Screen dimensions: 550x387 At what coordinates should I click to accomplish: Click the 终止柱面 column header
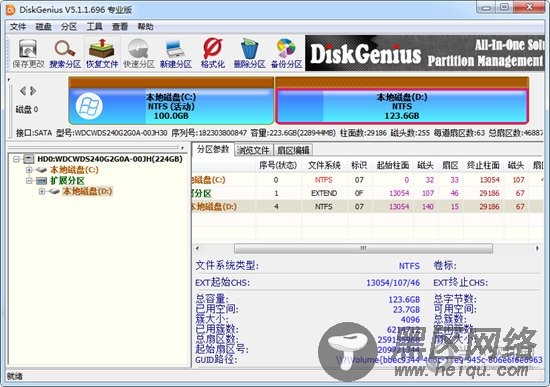pos(483,165)
